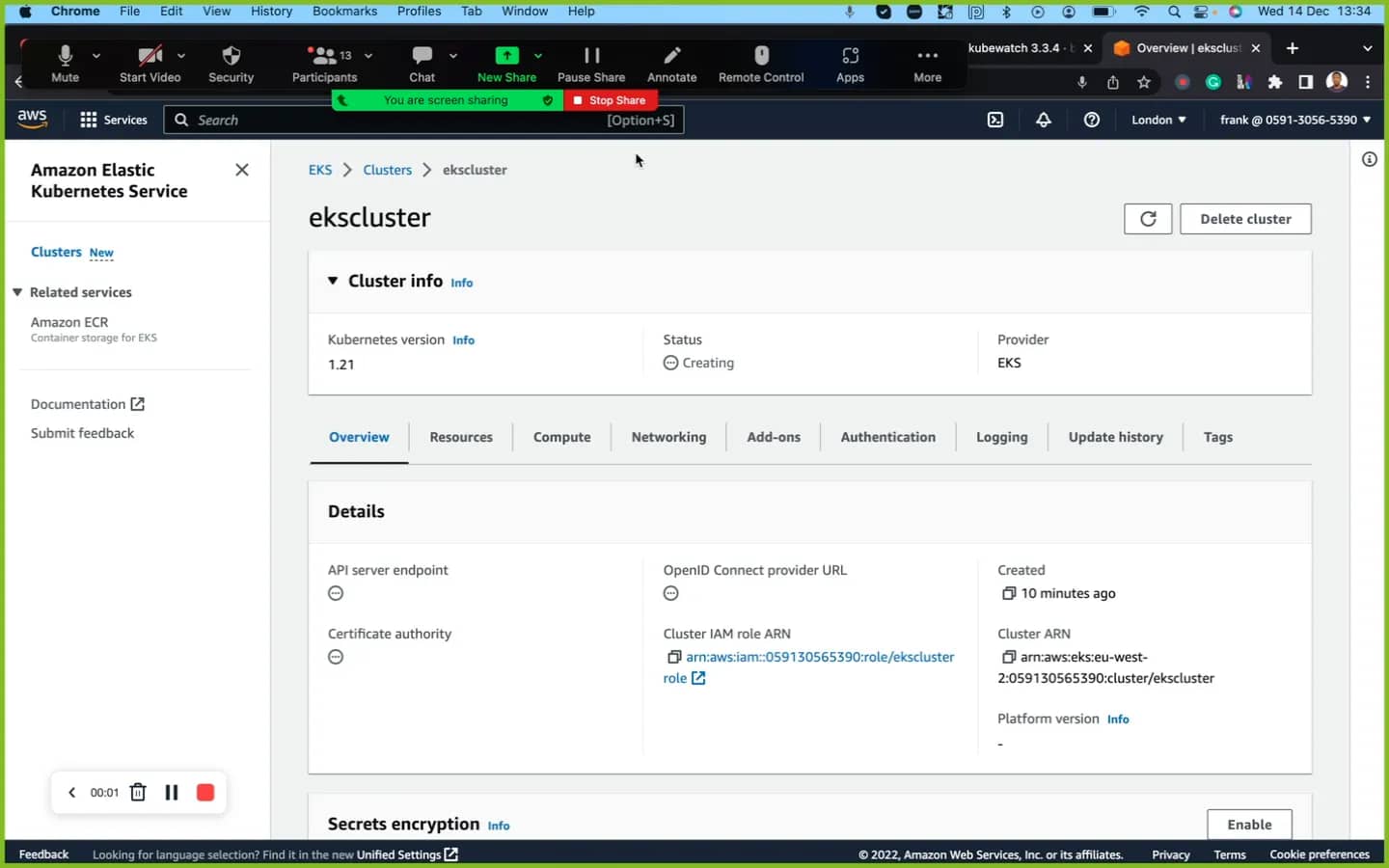
Task: Go to EKS breadcrumb
Action: pos(320,170)
